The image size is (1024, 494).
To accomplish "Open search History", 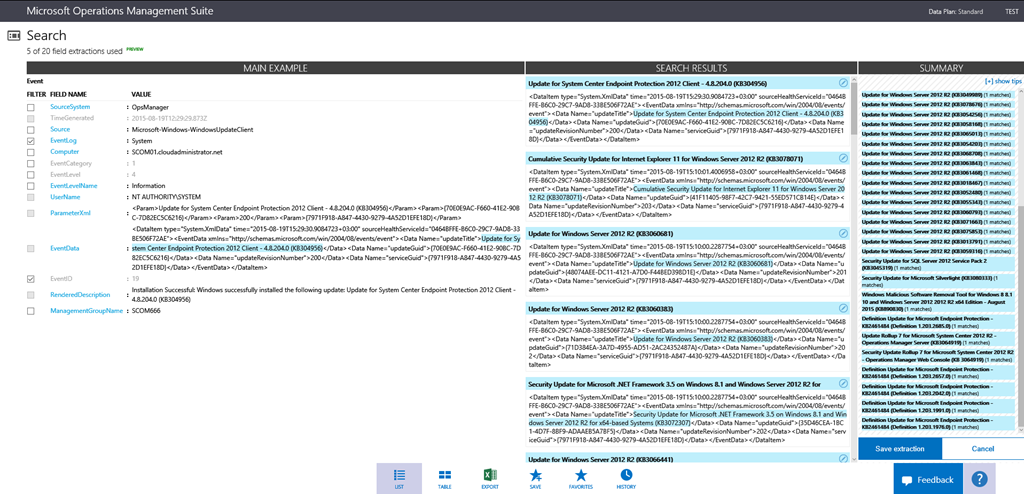I will [x=626, y=478].
